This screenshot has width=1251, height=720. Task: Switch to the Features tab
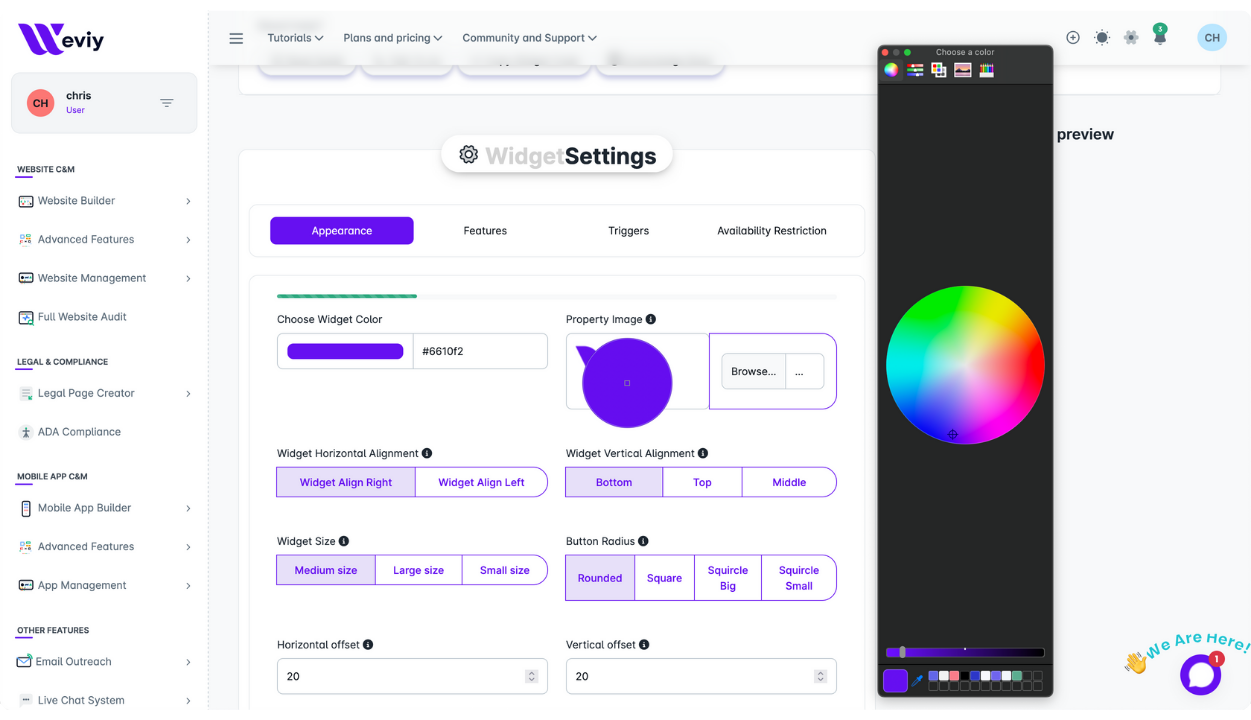coord(485,231)
